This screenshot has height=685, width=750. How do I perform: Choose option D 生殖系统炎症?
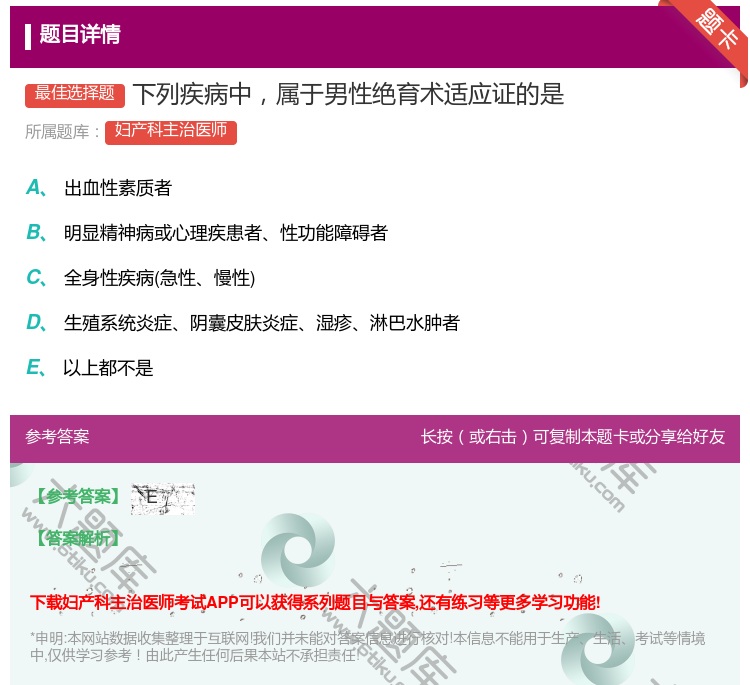pyautogui.click(x=243, y=323)
